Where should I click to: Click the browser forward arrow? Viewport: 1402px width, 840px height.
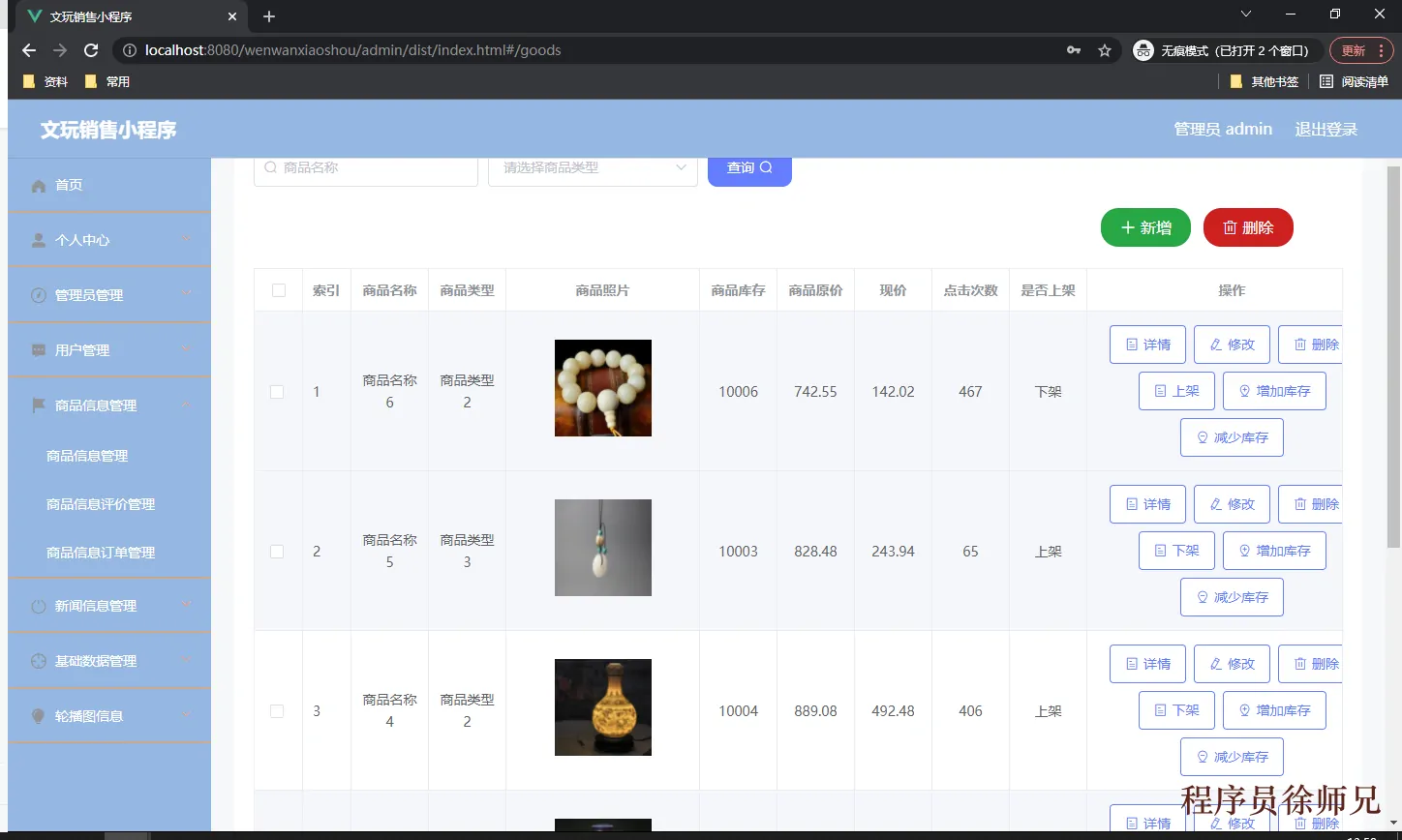click(60, 50)
